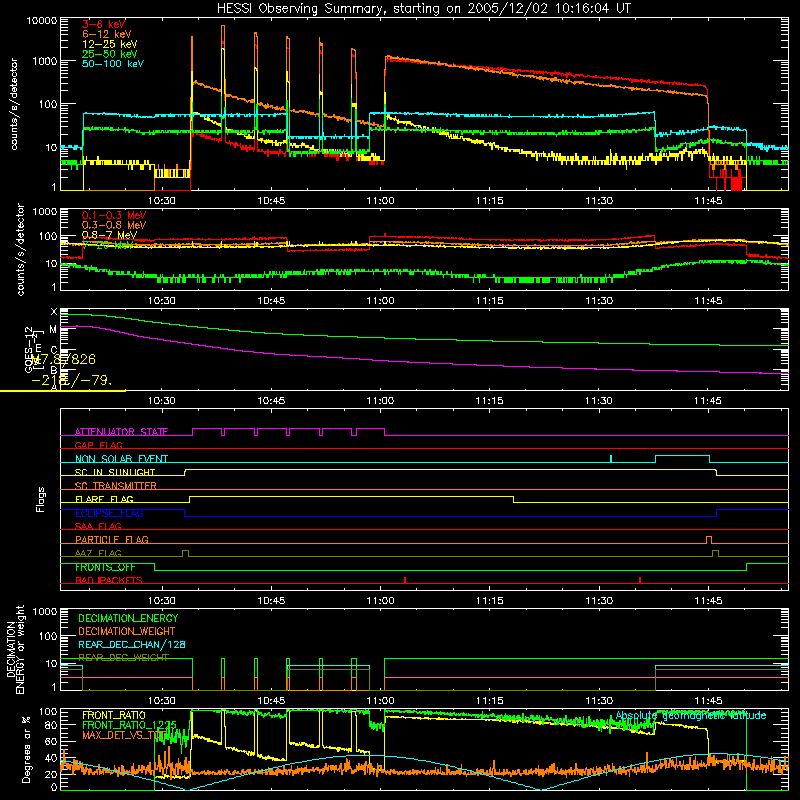Viewport: 800px width, 800px height.
Task: Click the vertical Flags axis title
Action: coord(41,499)
